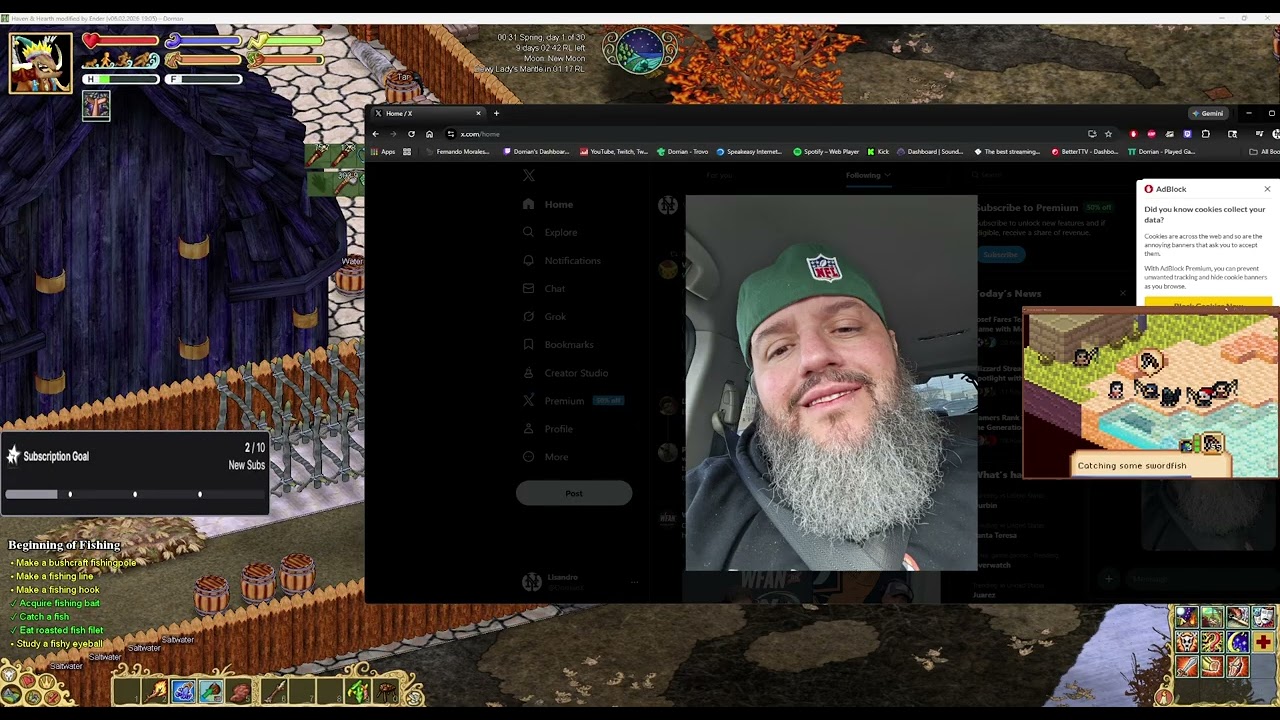The image size is (1280, 720).
Task: Open browser home page button
Action: (429, 134)
